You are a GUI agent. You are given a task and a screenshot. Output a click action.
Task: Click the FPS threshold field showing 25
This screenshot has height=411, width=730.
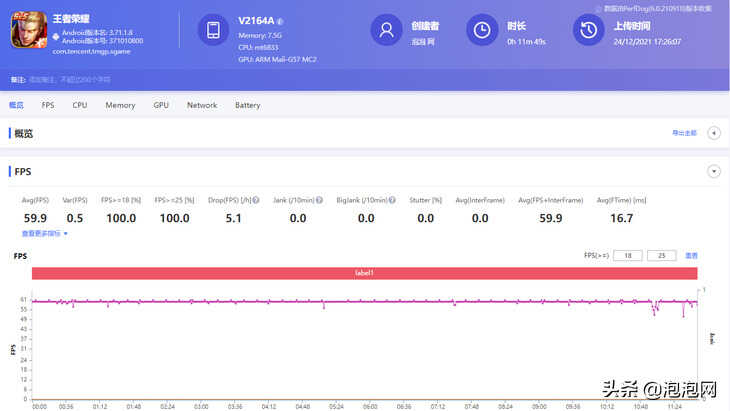(x=661, y=256)
